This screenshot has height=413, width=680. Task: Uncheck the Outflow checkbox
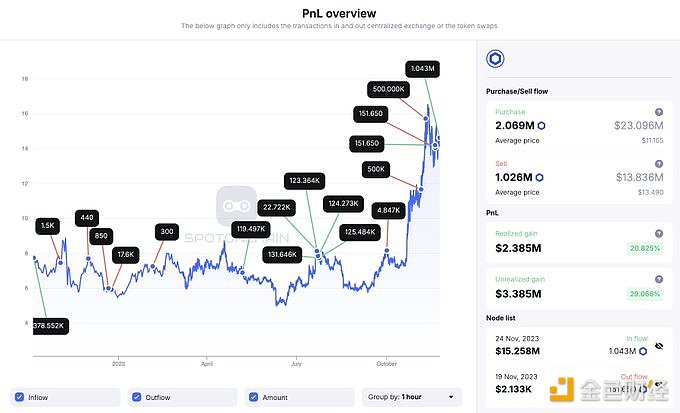pyautogui.click(x=137, y=397)
